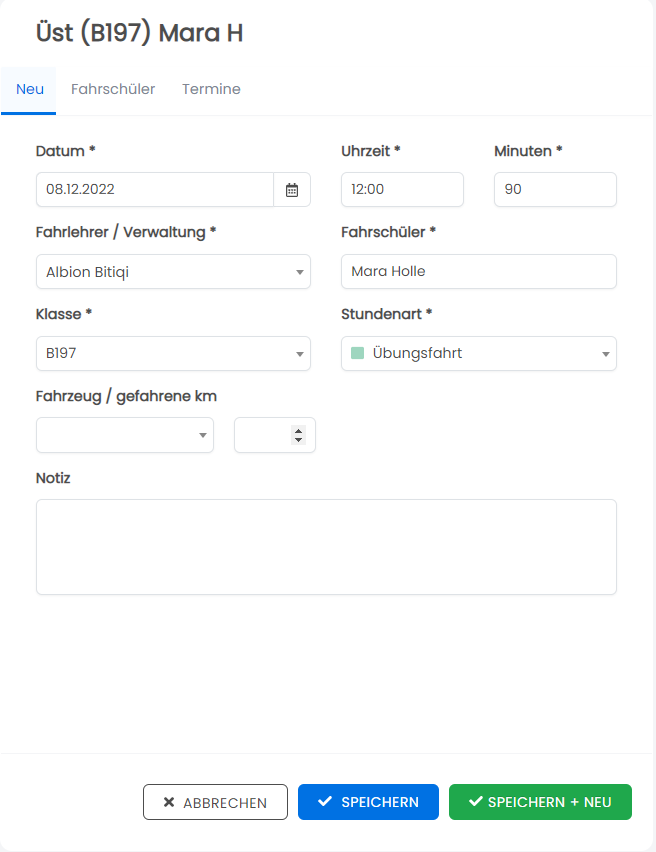Image resolution: width=656 pixels, height=852 pixels.
Task: Open the empty Fahrzeug dropdown
Action: (x=125, y=435)
